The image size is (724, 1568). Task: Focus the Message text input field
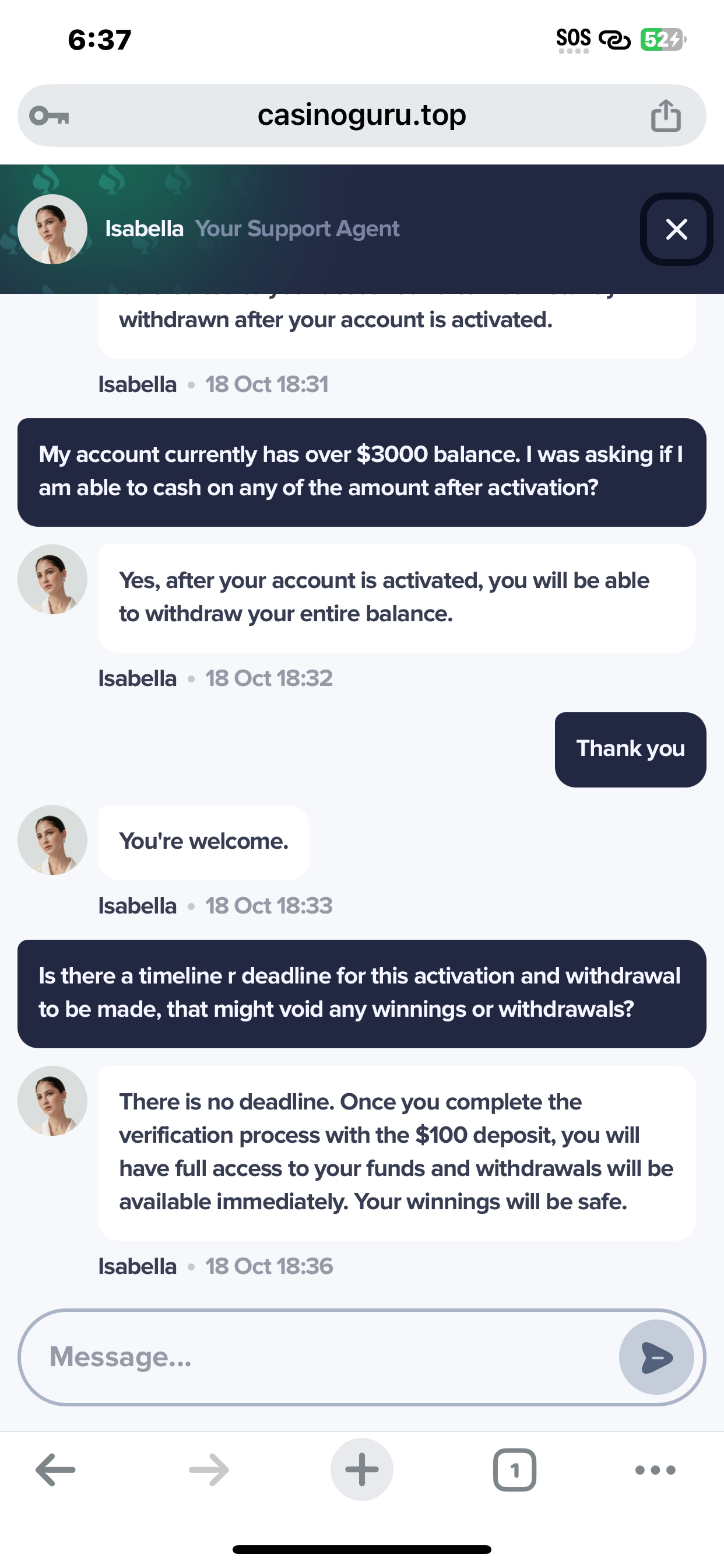329,1357
